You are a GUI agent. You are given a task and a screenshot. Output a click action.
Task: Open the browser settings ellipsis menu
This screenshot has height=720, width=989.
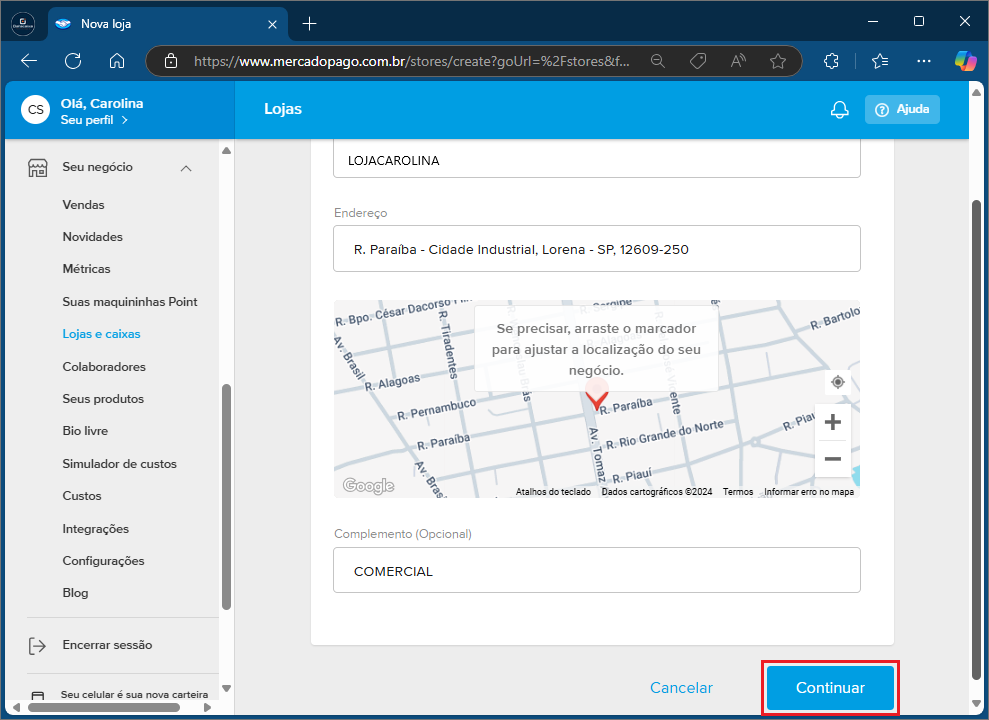point(924,61)
